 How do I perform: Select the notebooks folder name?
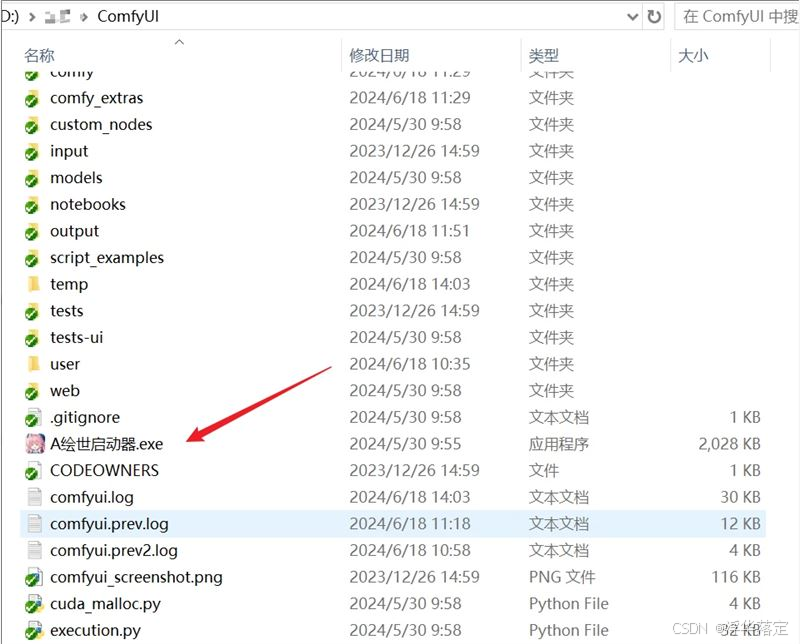coord(88,205)
